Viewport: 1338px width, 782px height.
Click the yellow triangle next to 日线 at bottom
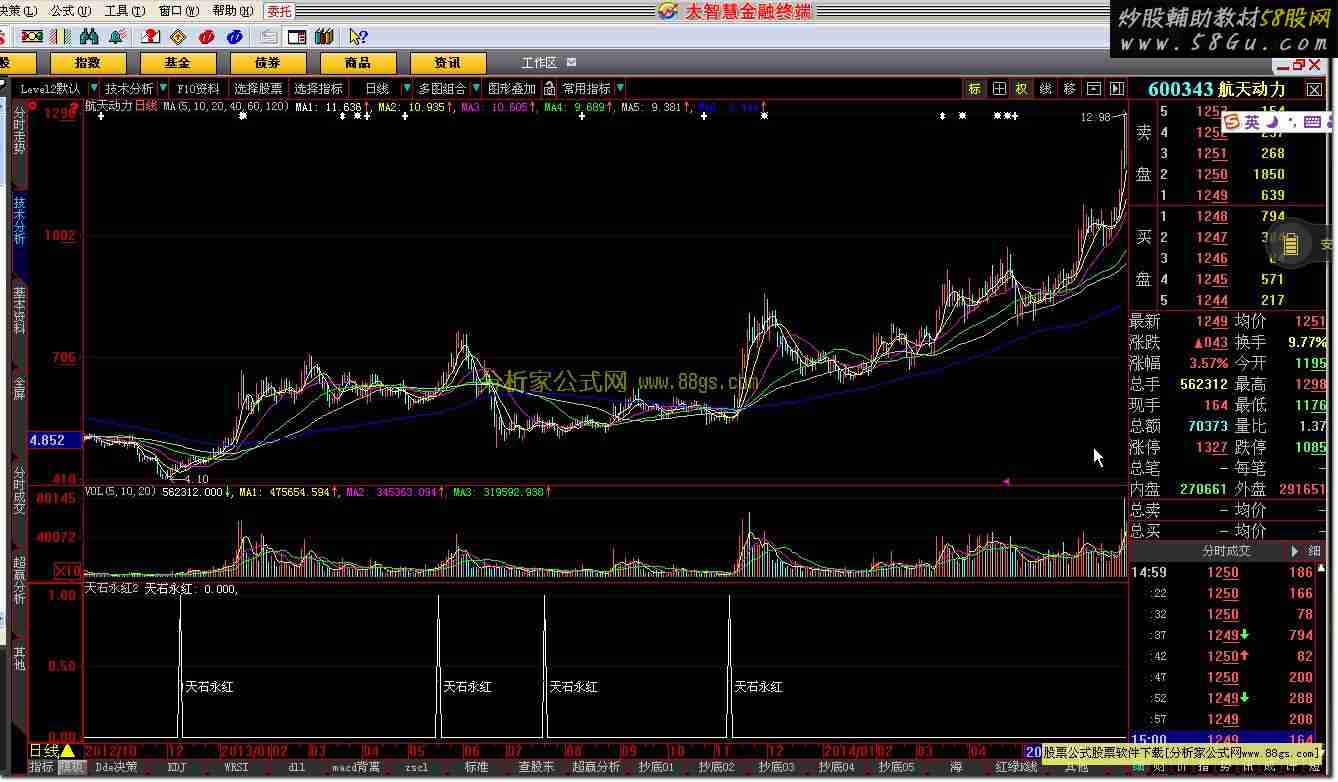(67, 750)
